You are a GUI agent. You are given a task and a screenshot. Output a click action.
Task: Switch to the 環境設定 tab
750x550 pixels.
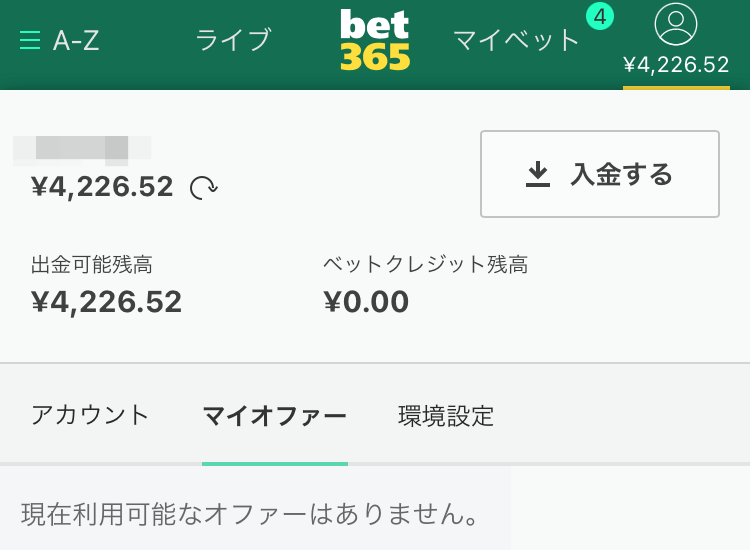pos(446,416)
